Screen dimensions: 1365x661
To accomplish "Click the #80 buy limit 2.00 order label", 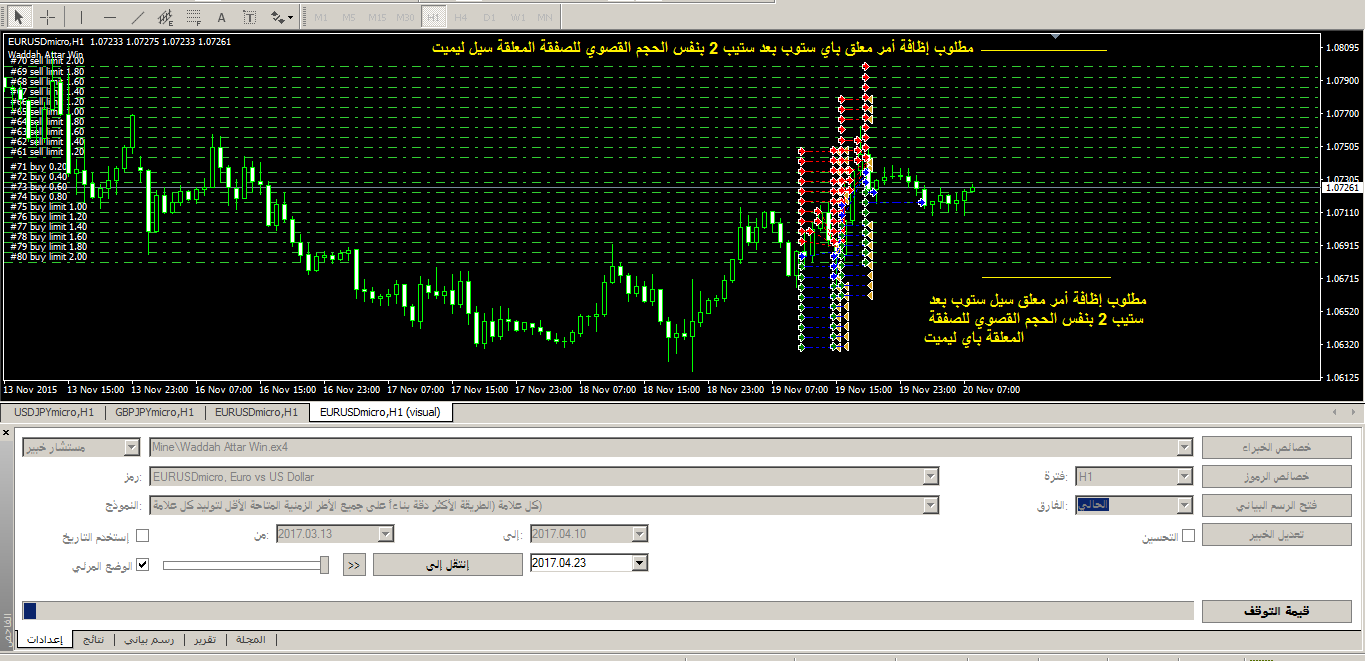I will coord(48,257).
